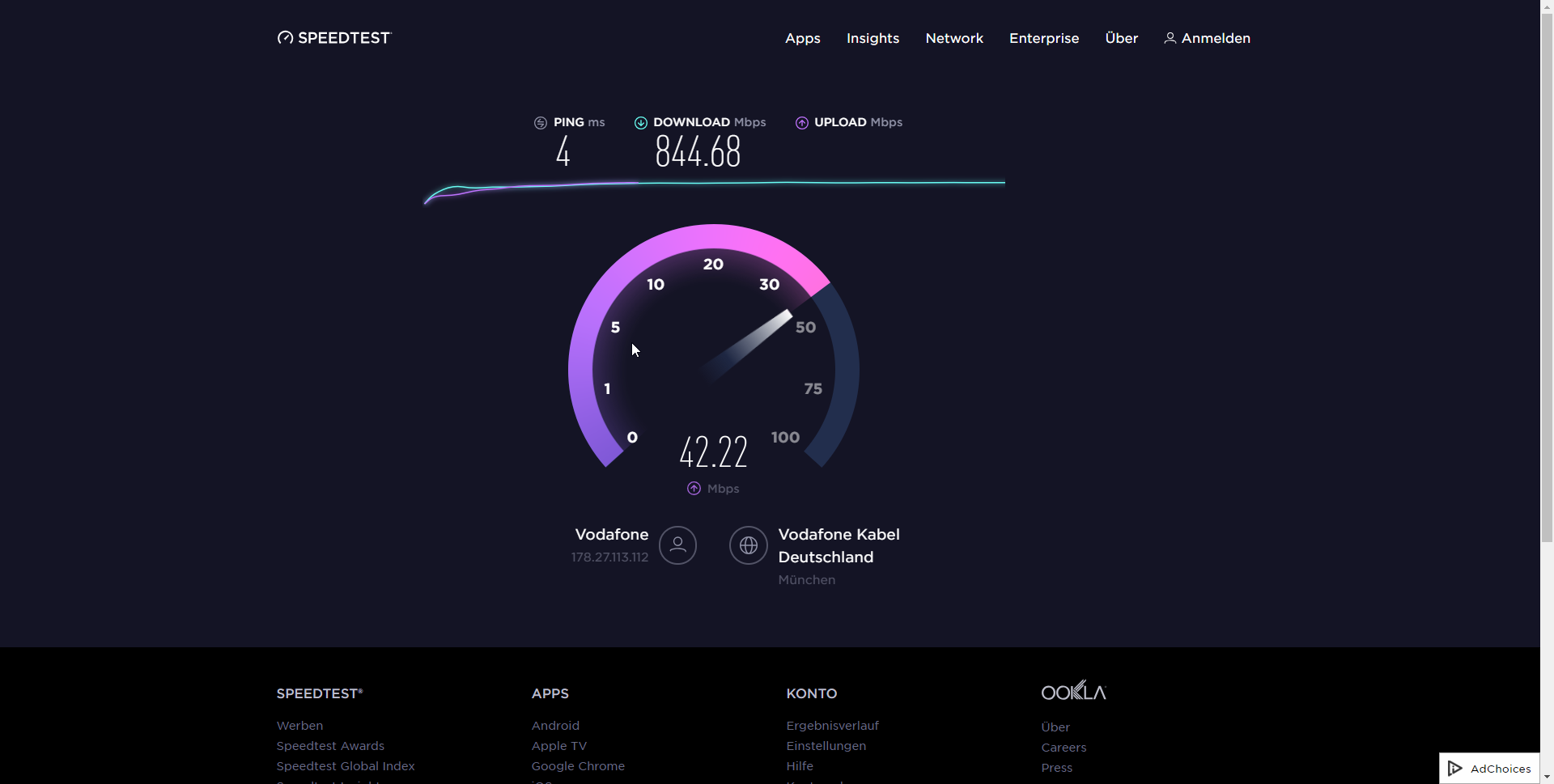Open the Enterprise menu item

[x=1043, y=38]
